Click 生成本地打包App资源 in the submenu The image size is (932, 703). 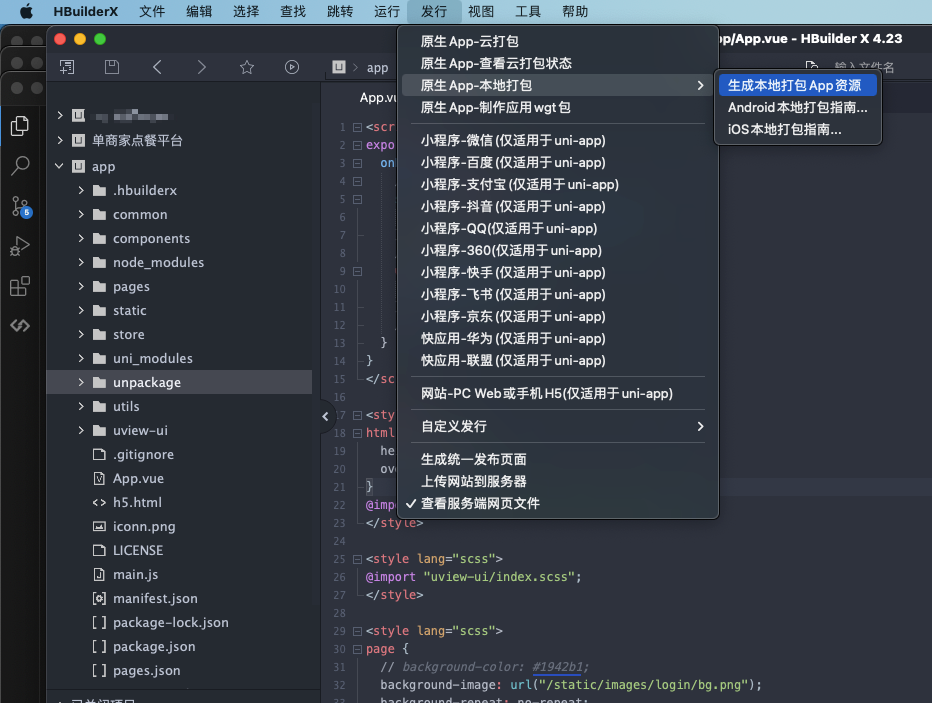[x=797, y=85]
